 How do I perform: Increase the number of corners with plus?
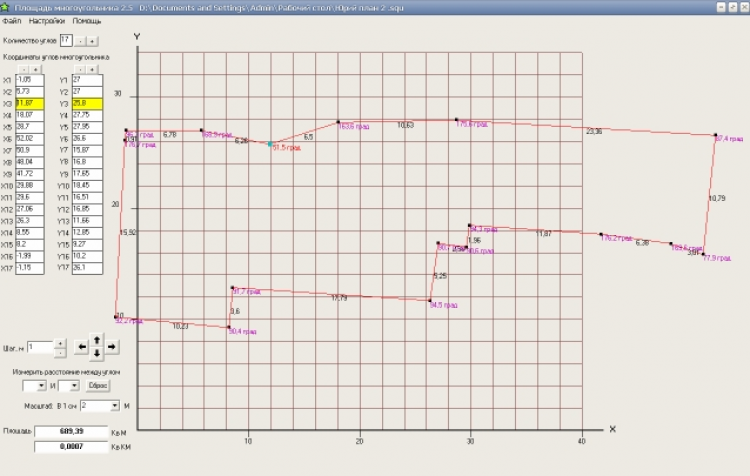tap(92, 41)
